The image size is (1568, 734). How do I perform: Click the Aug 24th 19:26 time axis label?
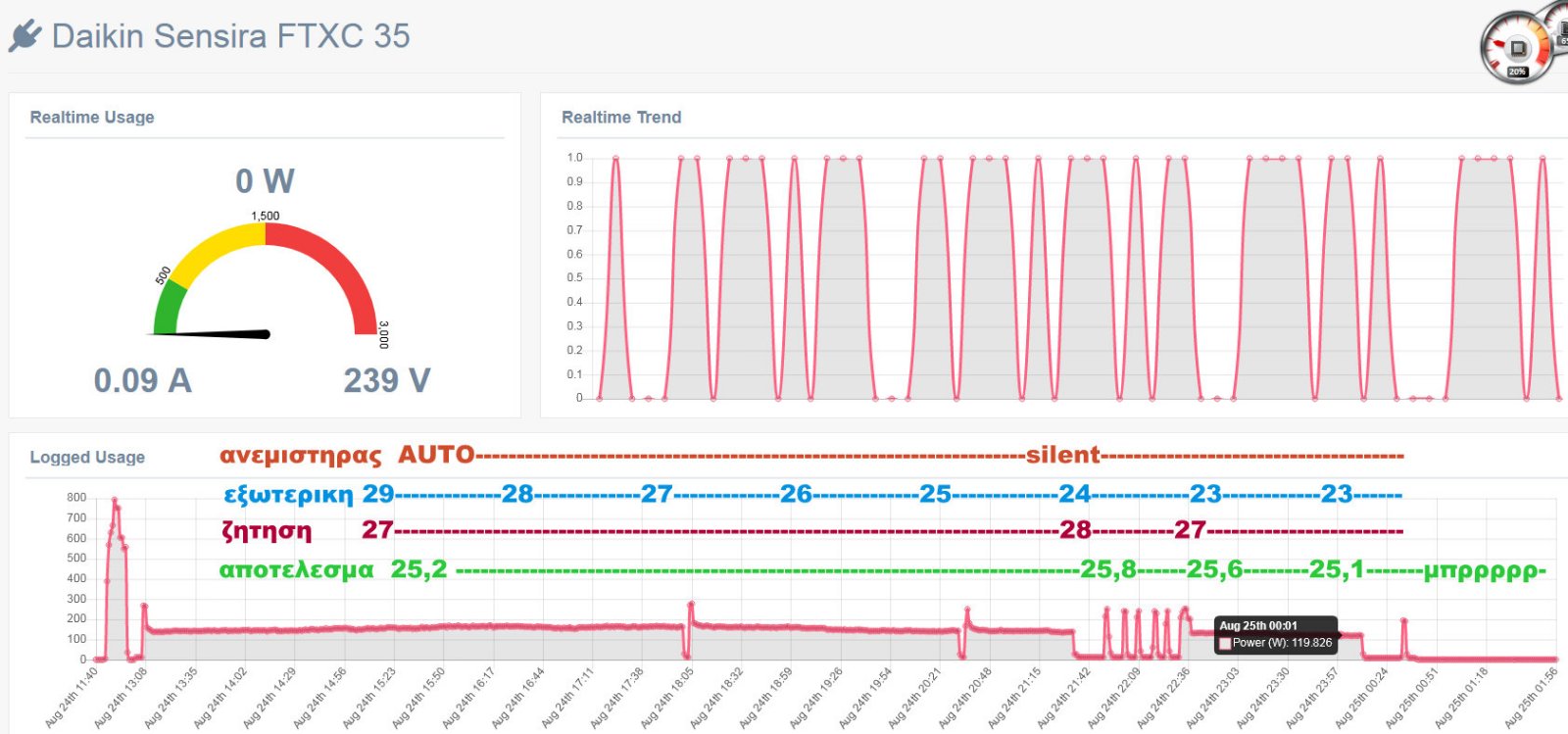pyautogui.click(x=816, y=699)
